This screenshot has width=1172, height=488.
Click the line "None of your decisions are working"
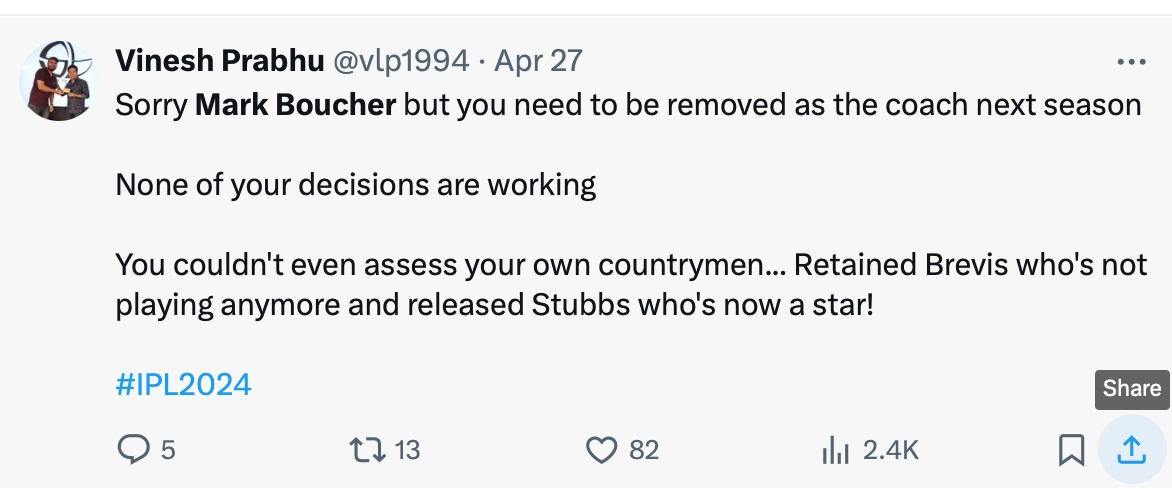(356, 185)
